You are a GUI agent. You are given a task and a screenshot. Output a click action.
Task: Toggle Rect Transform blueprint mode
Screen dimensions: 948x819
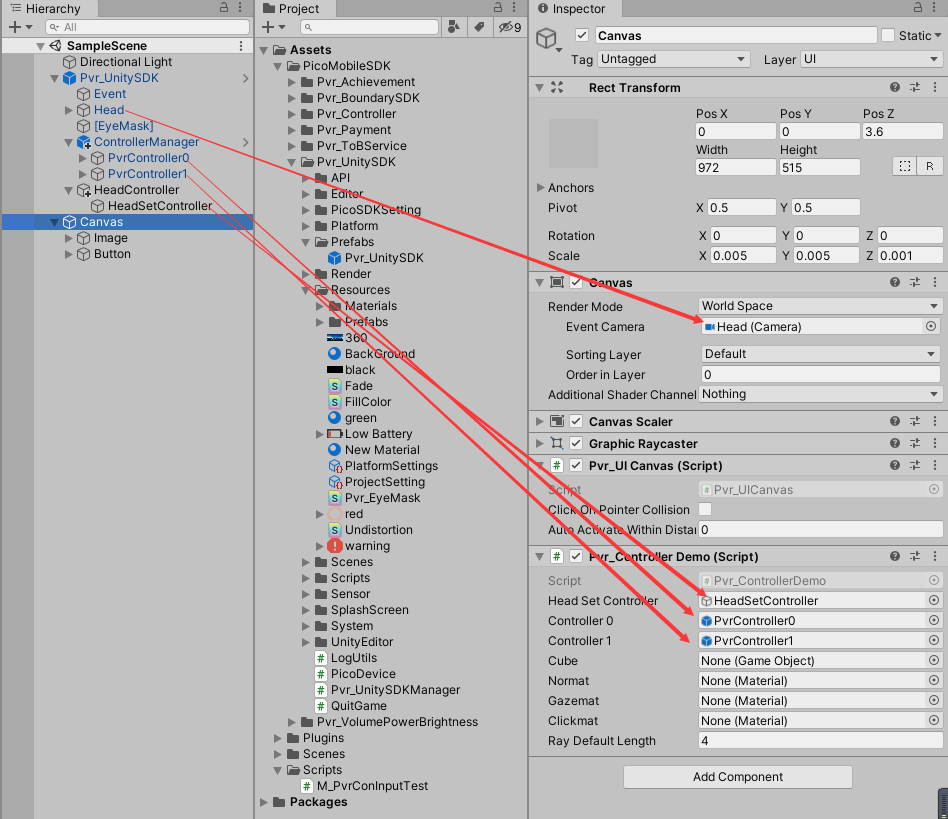coord(904,166)
